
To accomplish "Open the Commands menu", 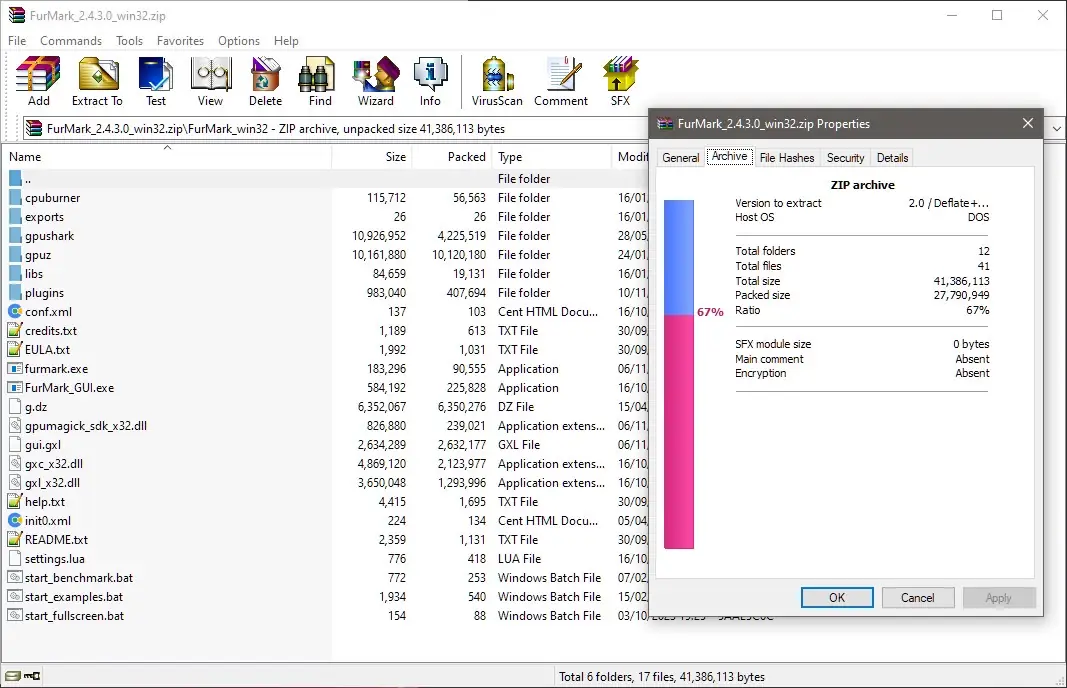I will (71, 41).
